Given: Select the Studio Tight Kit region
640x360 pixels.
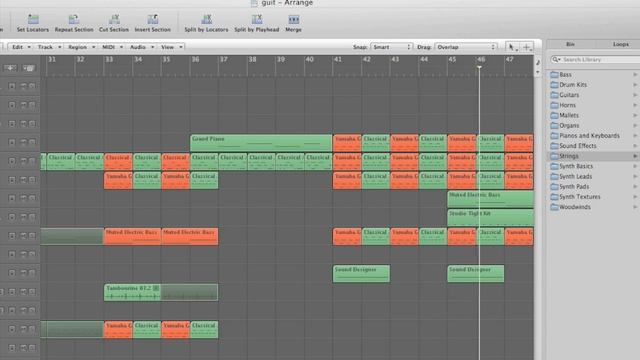Looking at the screenshot, I should pos(491,218).
